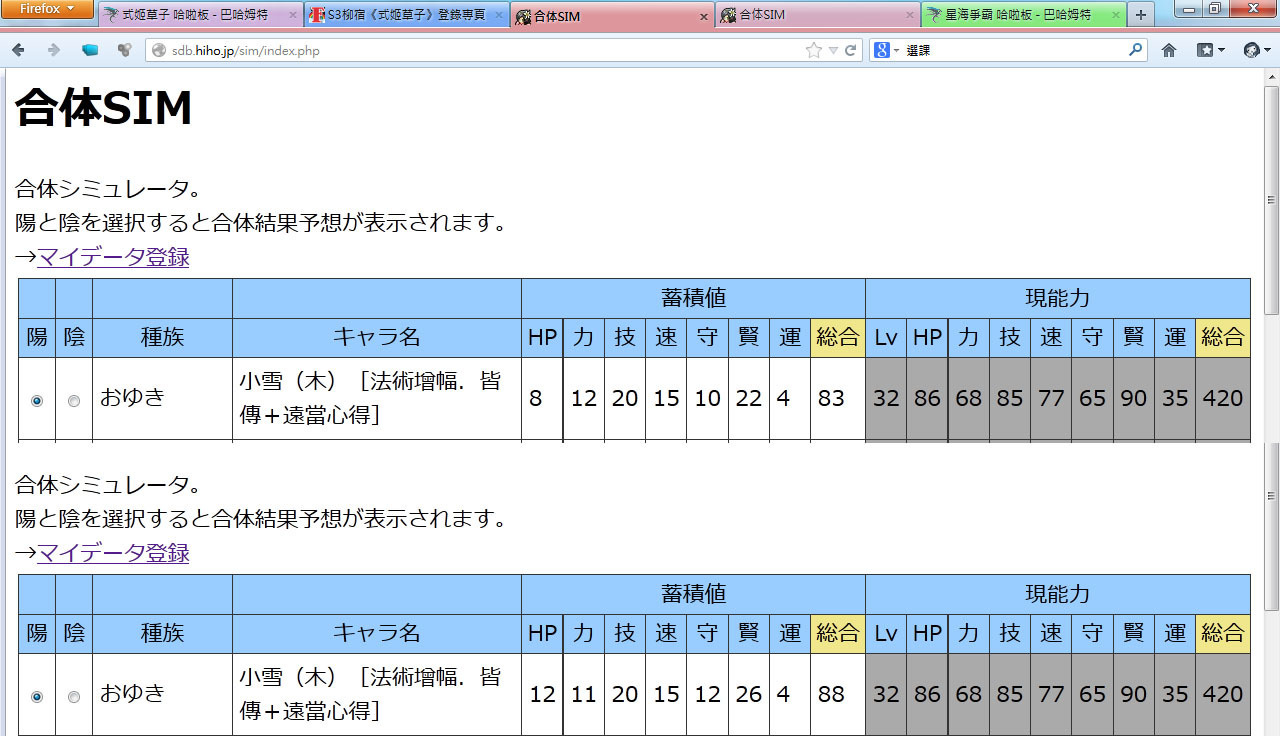Select the 陽 radio in the row totaling 88

coord(37,696)
